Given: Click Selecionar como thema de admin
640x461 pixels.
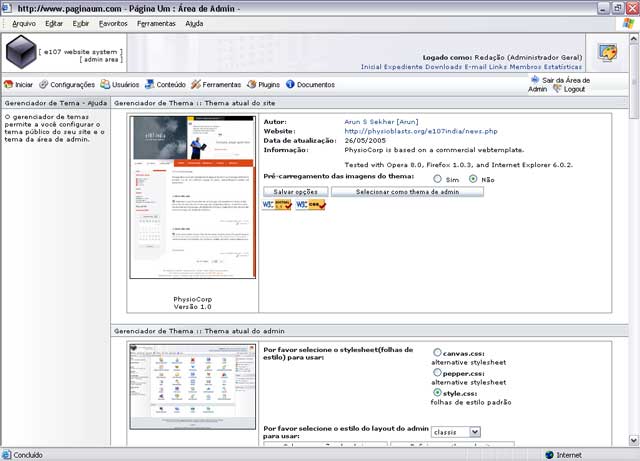Looking at the screenshot, I should click(407, 192).
